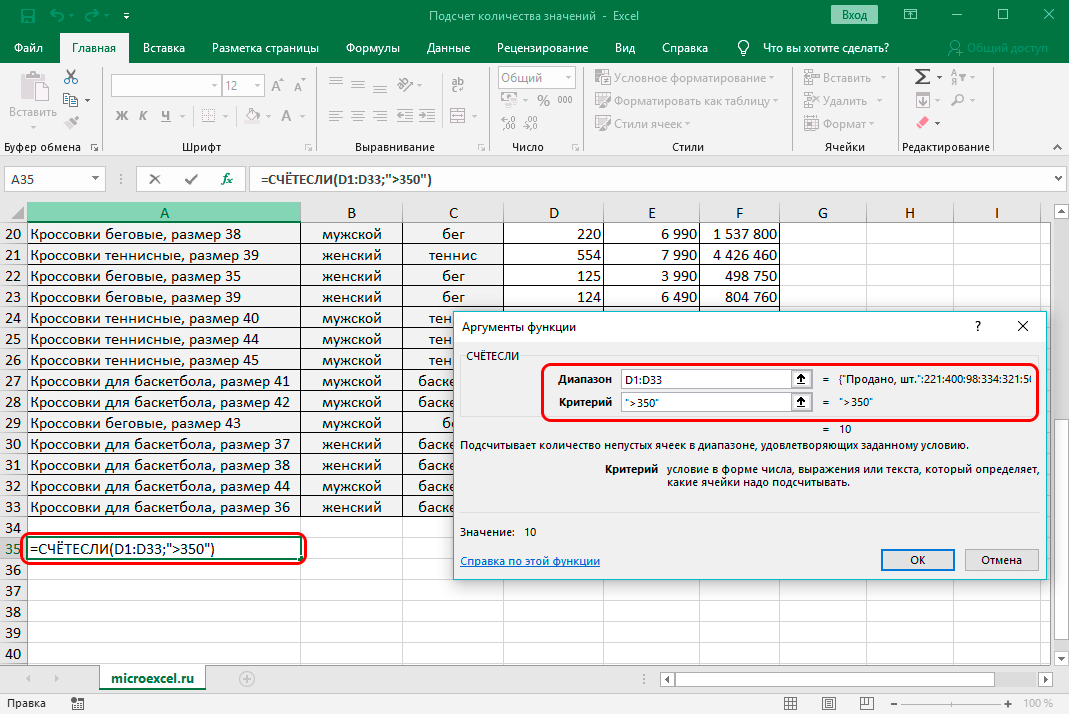Click into the Критерий input field

pos(705,401)
